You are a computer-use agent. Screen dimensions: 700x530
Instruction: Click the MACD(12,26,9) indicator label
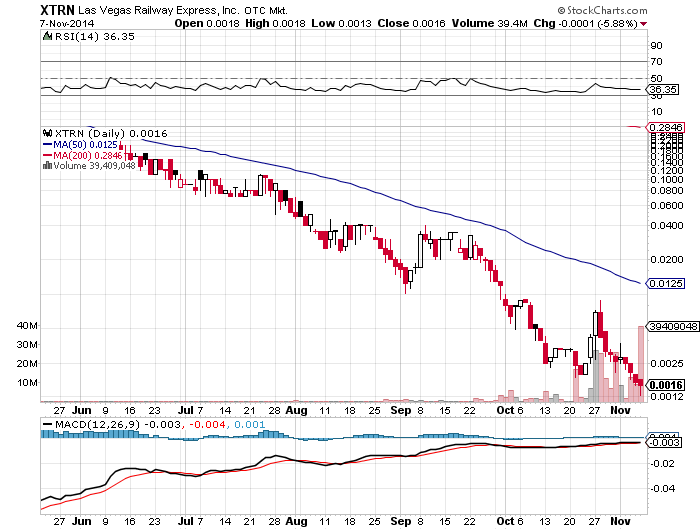tap(97, 425)
